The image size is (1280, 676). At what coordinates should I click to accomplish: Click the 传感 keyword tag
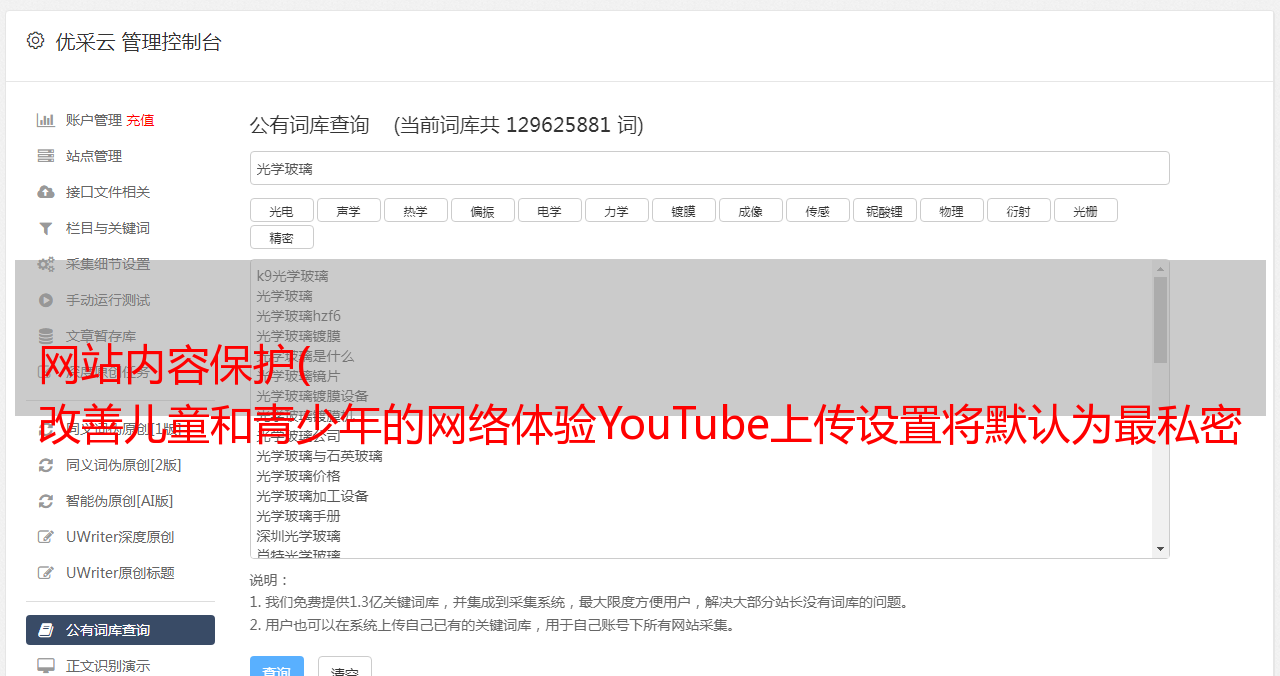pyautogui.click(x=817, y=210)
